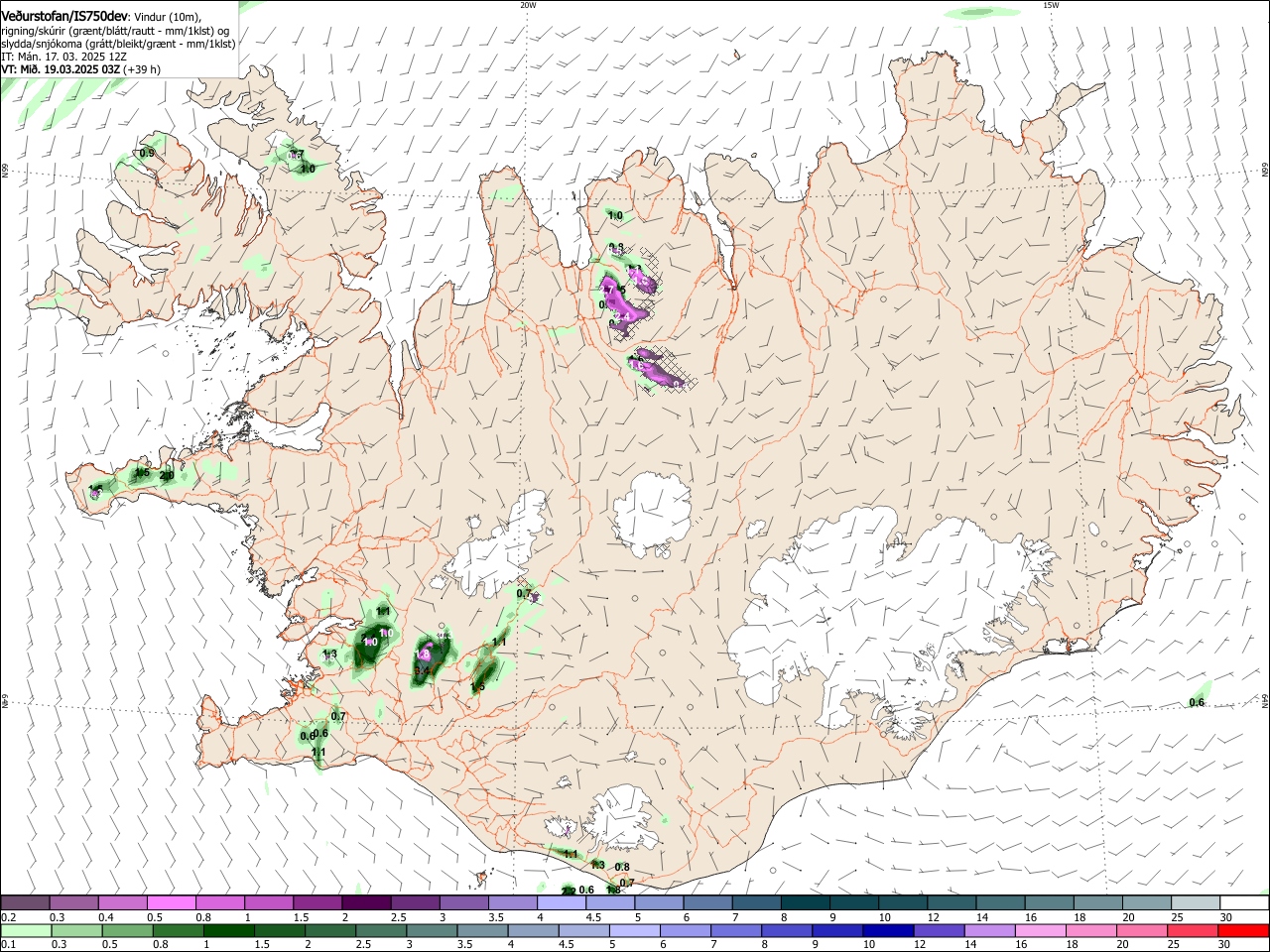Select bottom-row navy swatch between 10 and 12
The image size is (1270, 952).
point(888,931)
